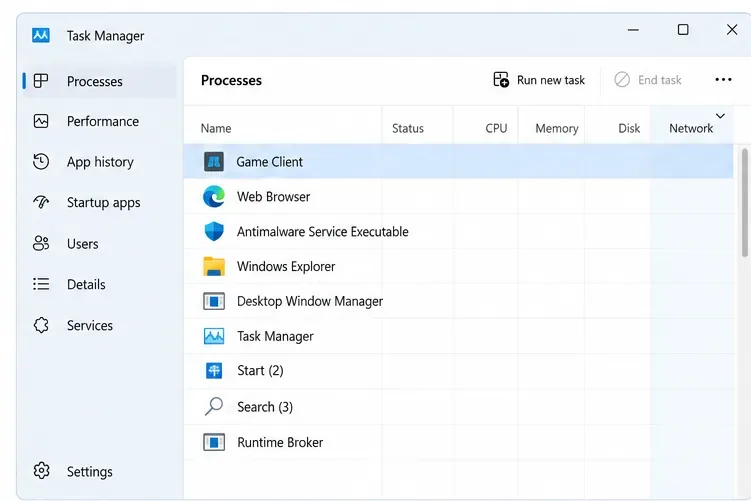Click the Windows Explorer folder icon
The width and height of the screenshot is (751, 501).
pos(214,266)
